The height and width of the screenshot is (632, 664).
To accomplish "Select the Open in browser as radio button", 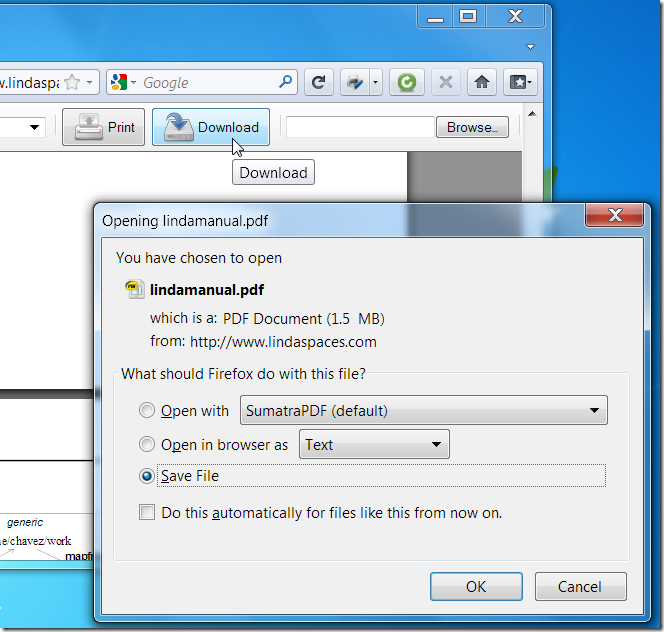I will [x=147, y=444].
